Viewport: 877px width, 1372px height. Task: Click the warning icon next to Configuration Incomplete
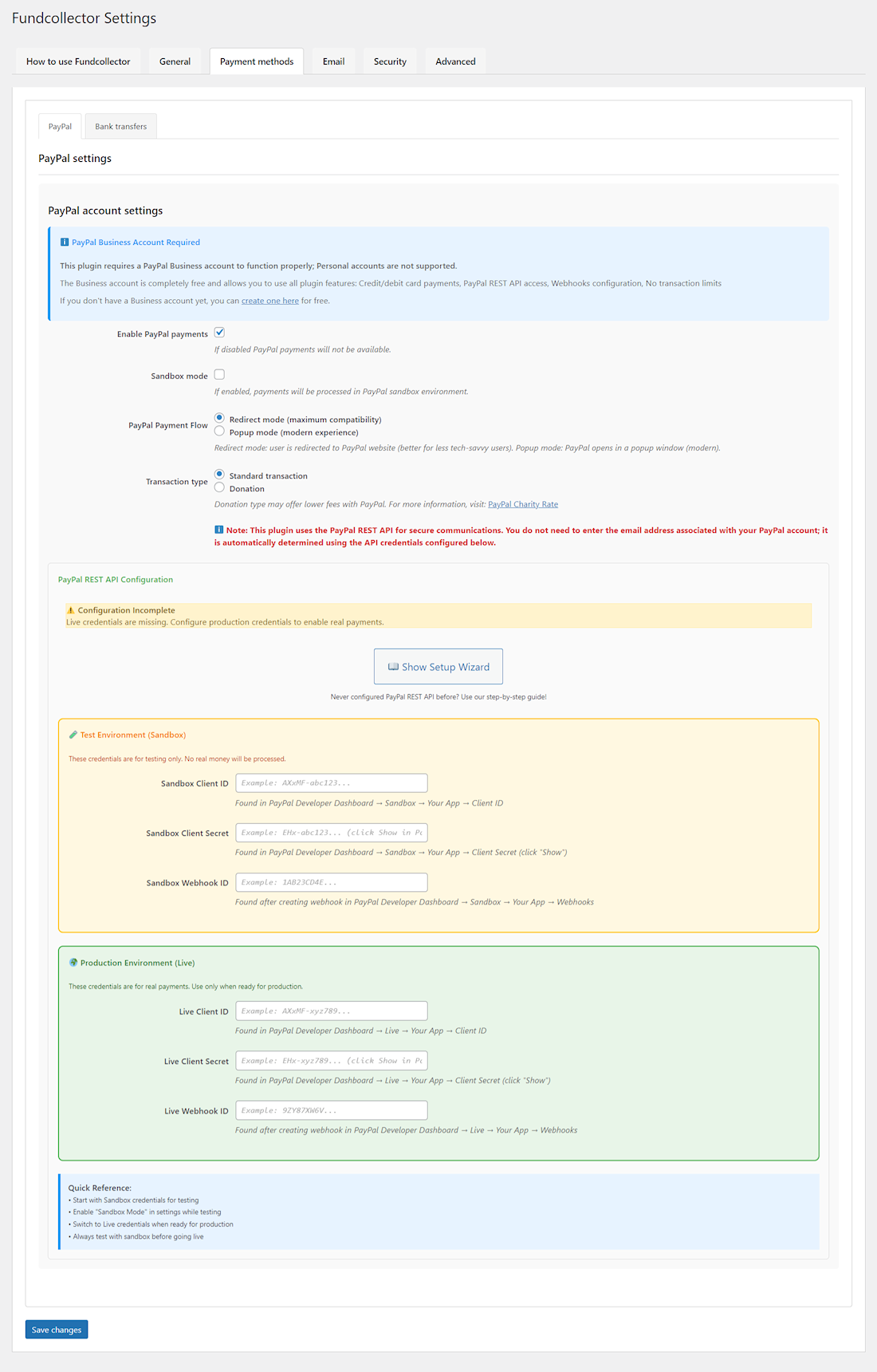tap(70, 610)
